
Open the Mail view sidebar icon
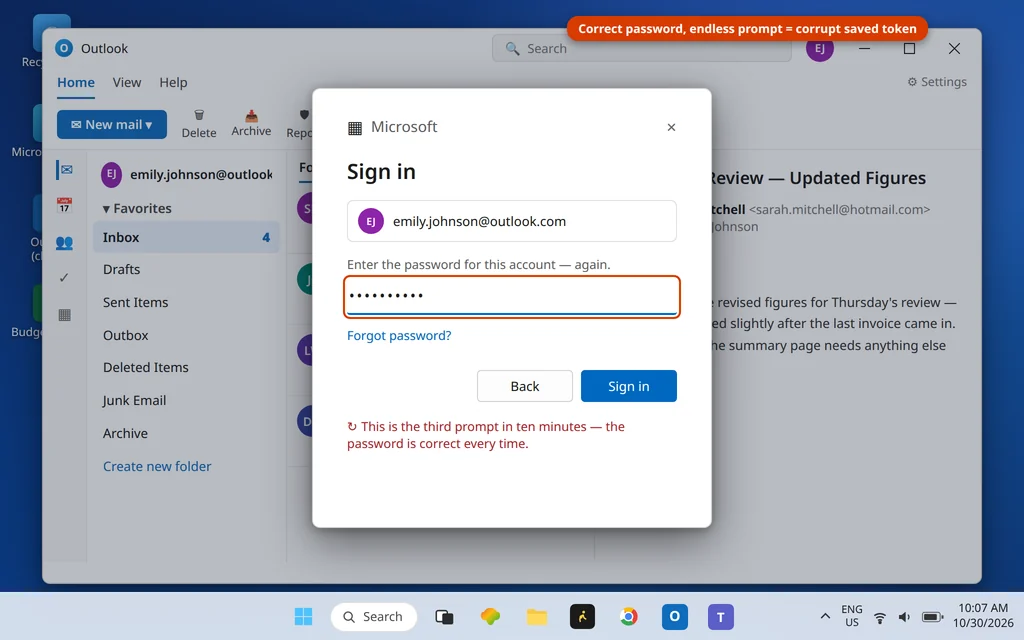click(66, 170)
